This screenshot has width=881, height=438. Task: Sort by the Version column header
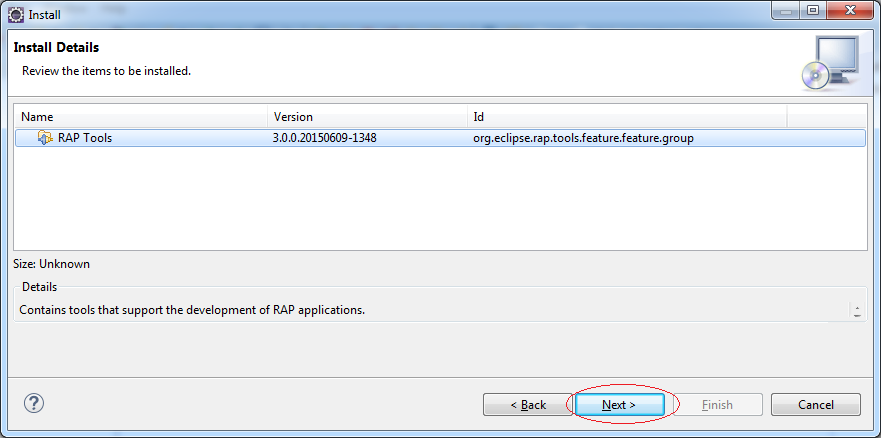click(367, 117)
